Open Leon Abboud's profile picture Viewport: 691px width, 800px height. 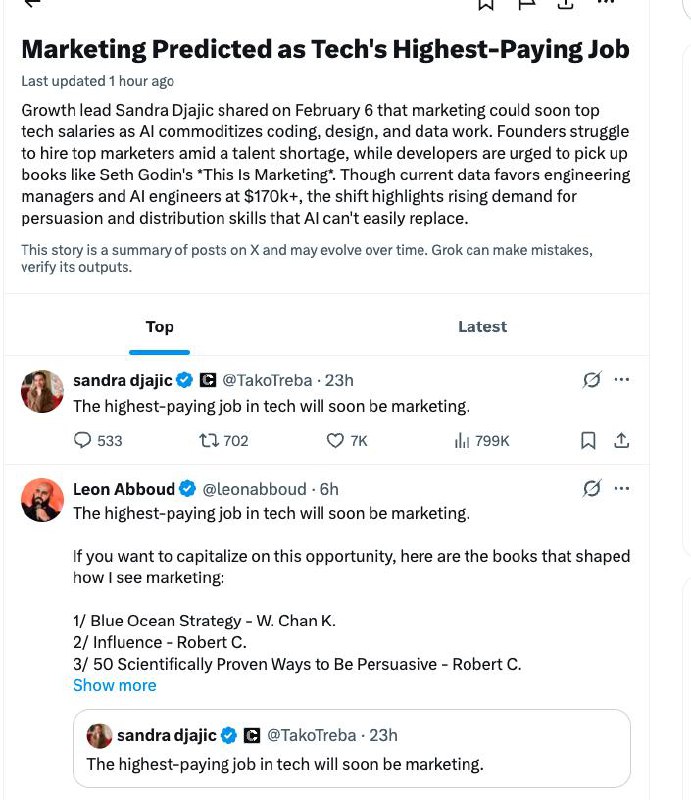pyautogui.click(x=42, y=500)
